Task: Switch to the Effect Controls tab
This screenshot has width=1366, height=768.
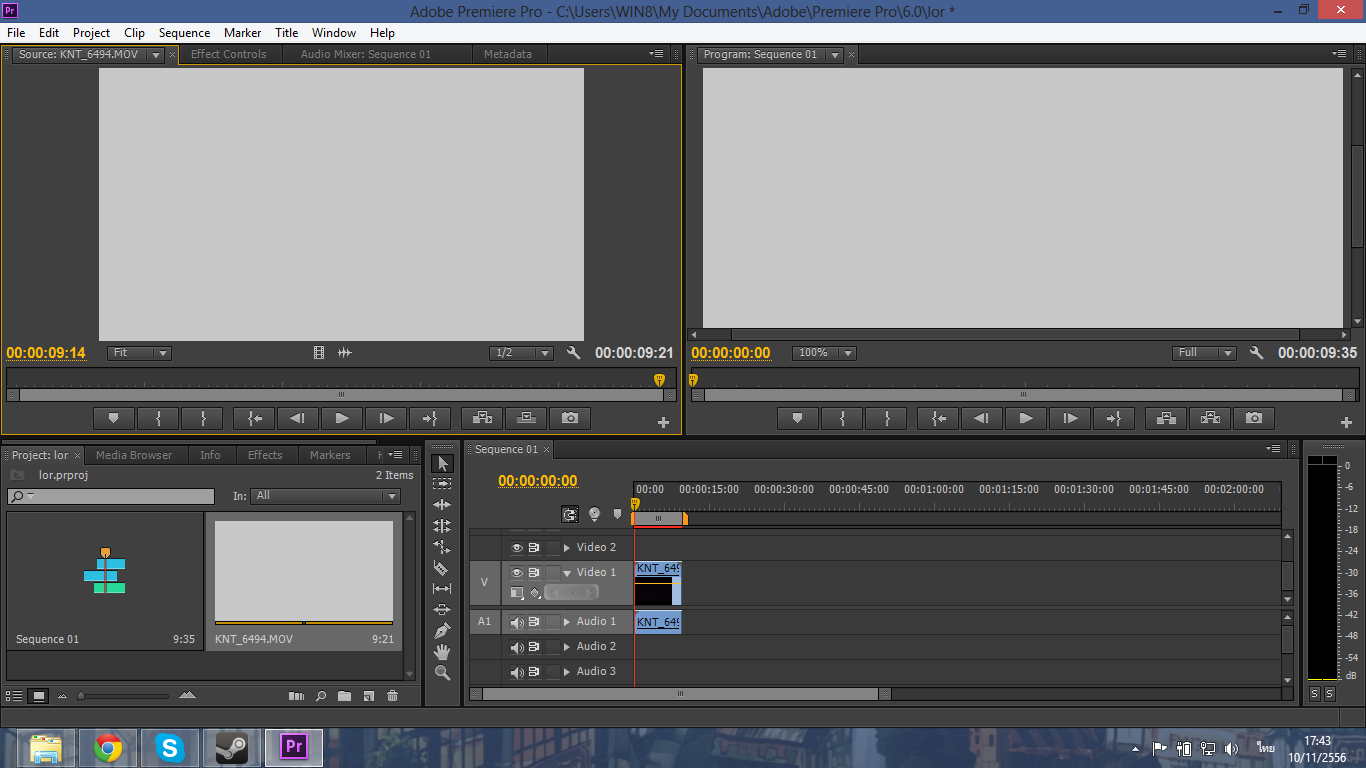Action: pyautogui.click(x=229, y=54)
